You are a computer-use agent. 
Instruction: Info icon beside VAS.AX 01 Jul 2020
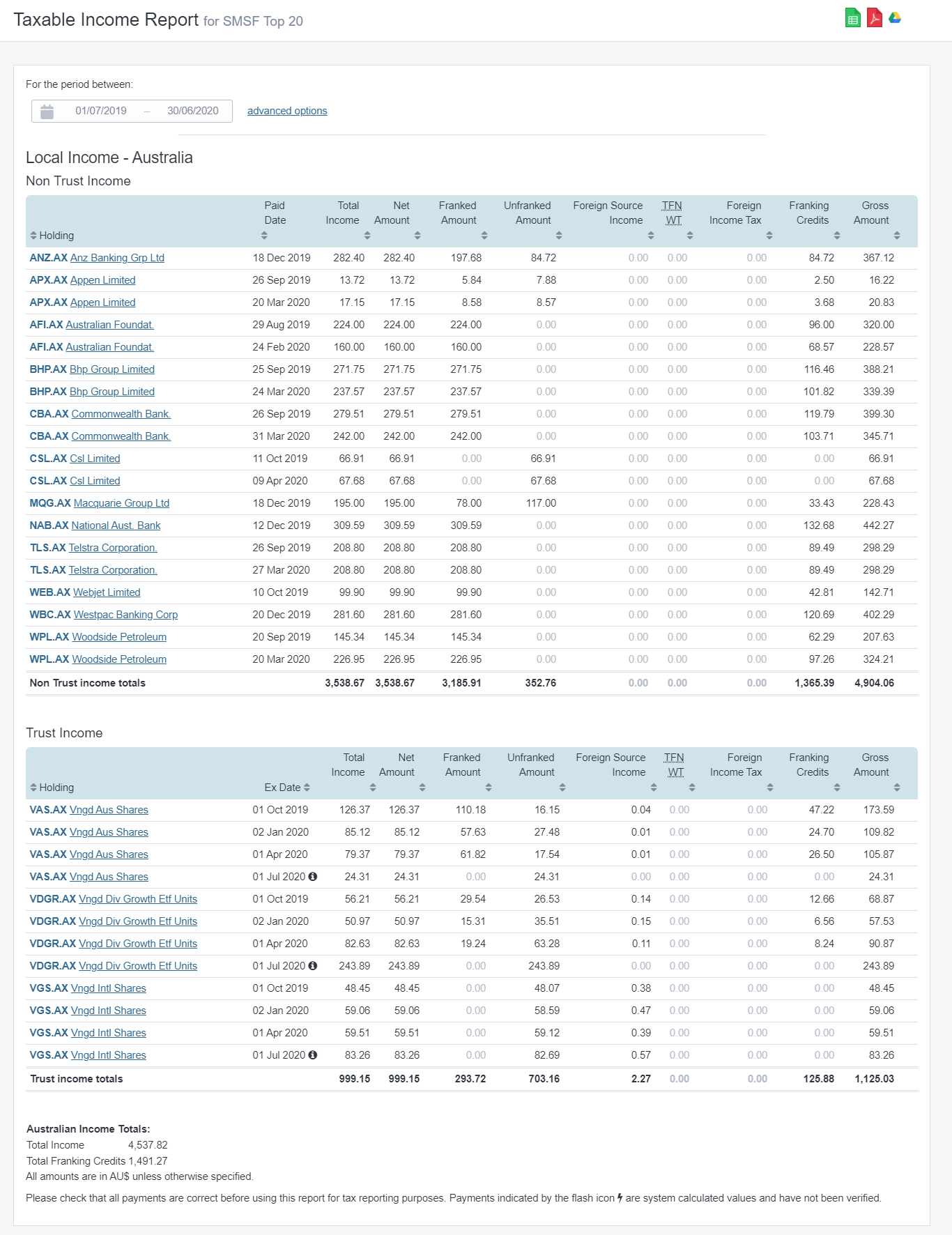(x=312, y=877)
